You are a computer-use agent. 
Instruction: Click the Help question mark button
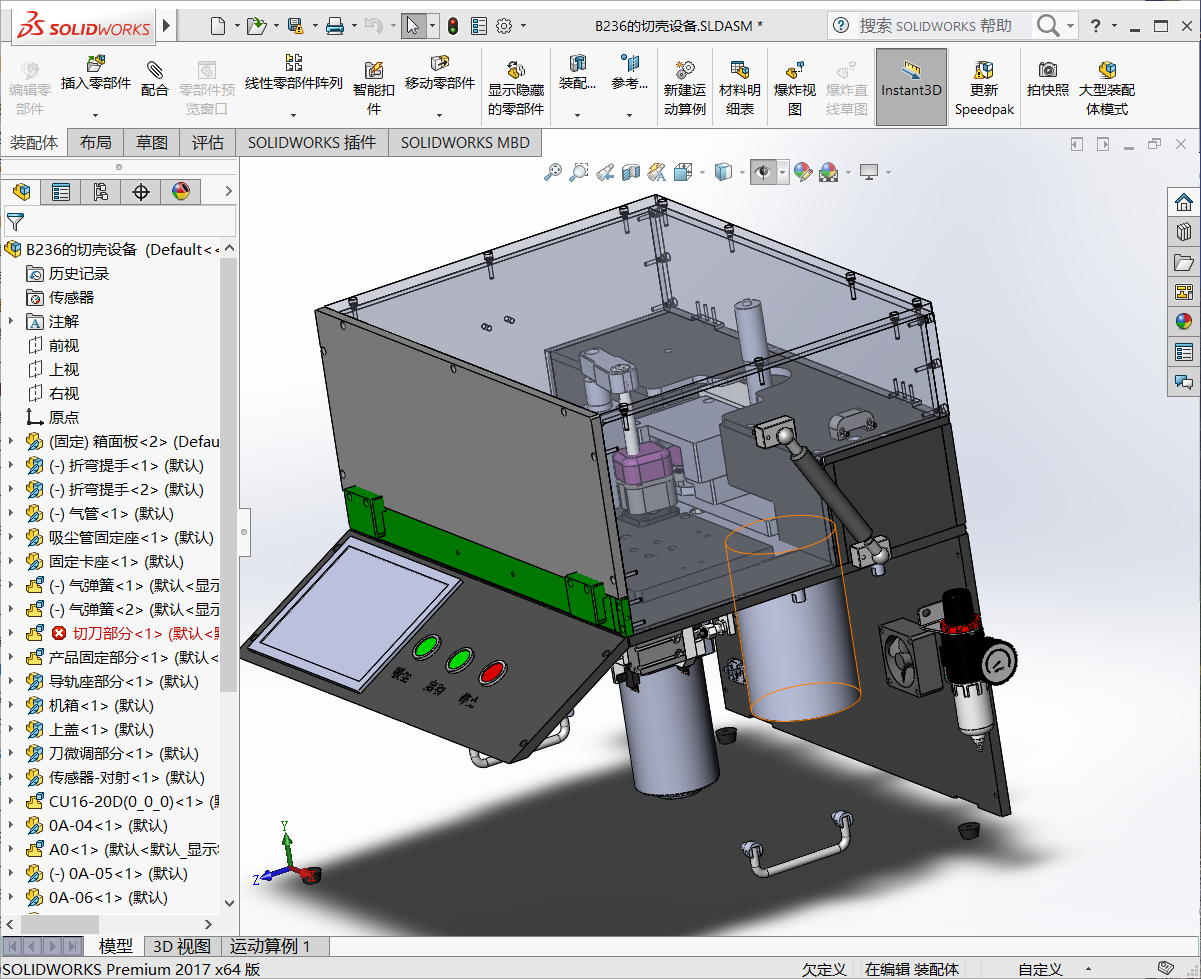[x=1097, y=26]
